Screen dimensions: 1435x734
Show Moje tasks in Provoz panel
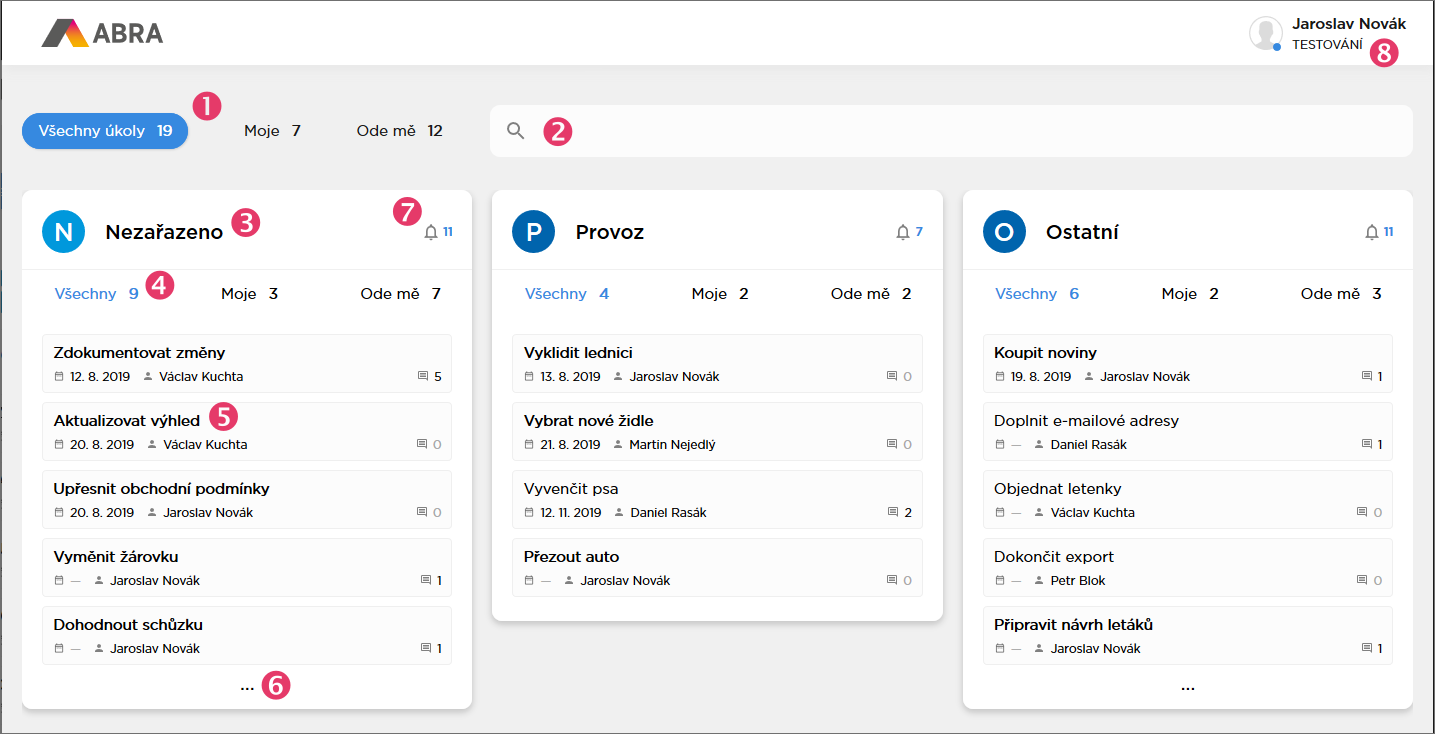[719, 294]
